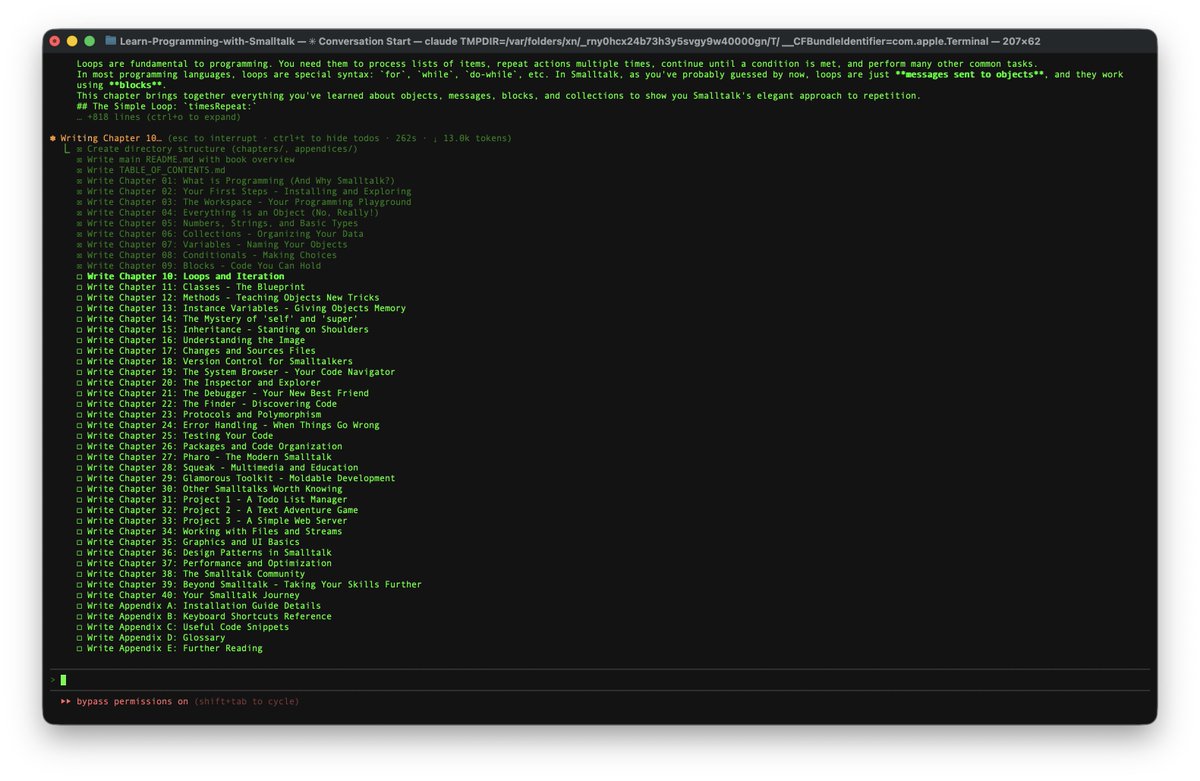Click 'Write Appendix A: Installation Guide Details' row
The image size is (1200, 781).
coord(198,605)
